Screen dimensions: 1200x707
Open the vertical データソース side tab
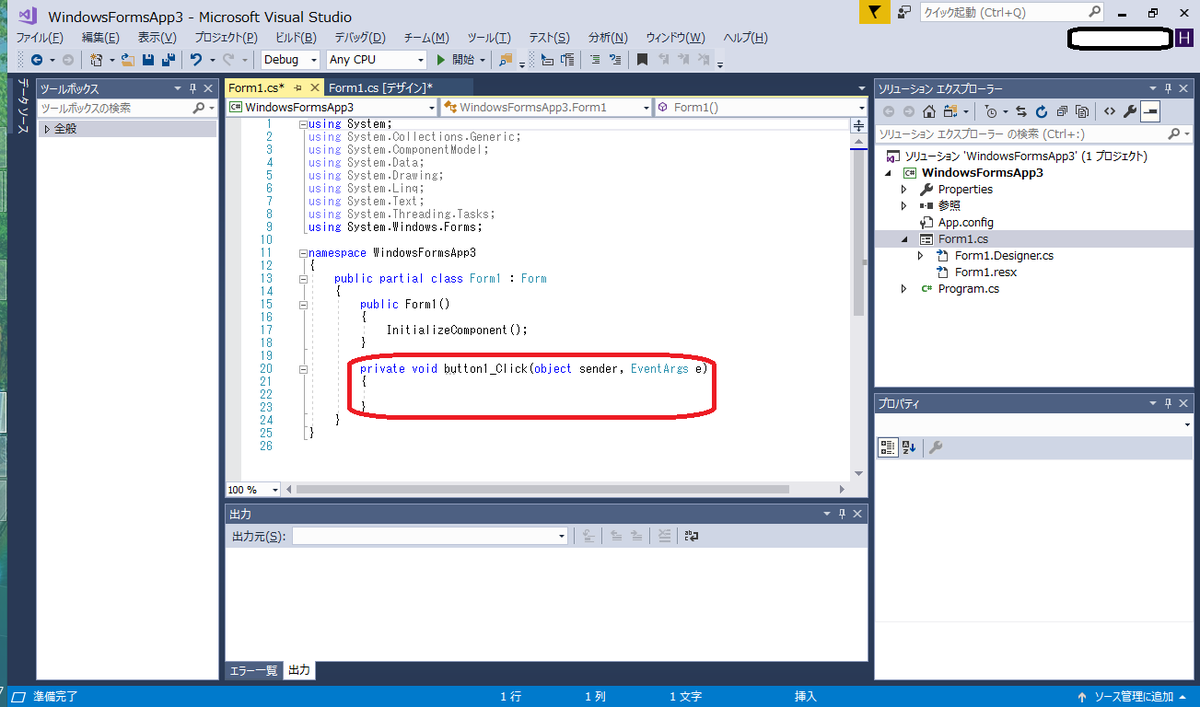coord(23,108)
